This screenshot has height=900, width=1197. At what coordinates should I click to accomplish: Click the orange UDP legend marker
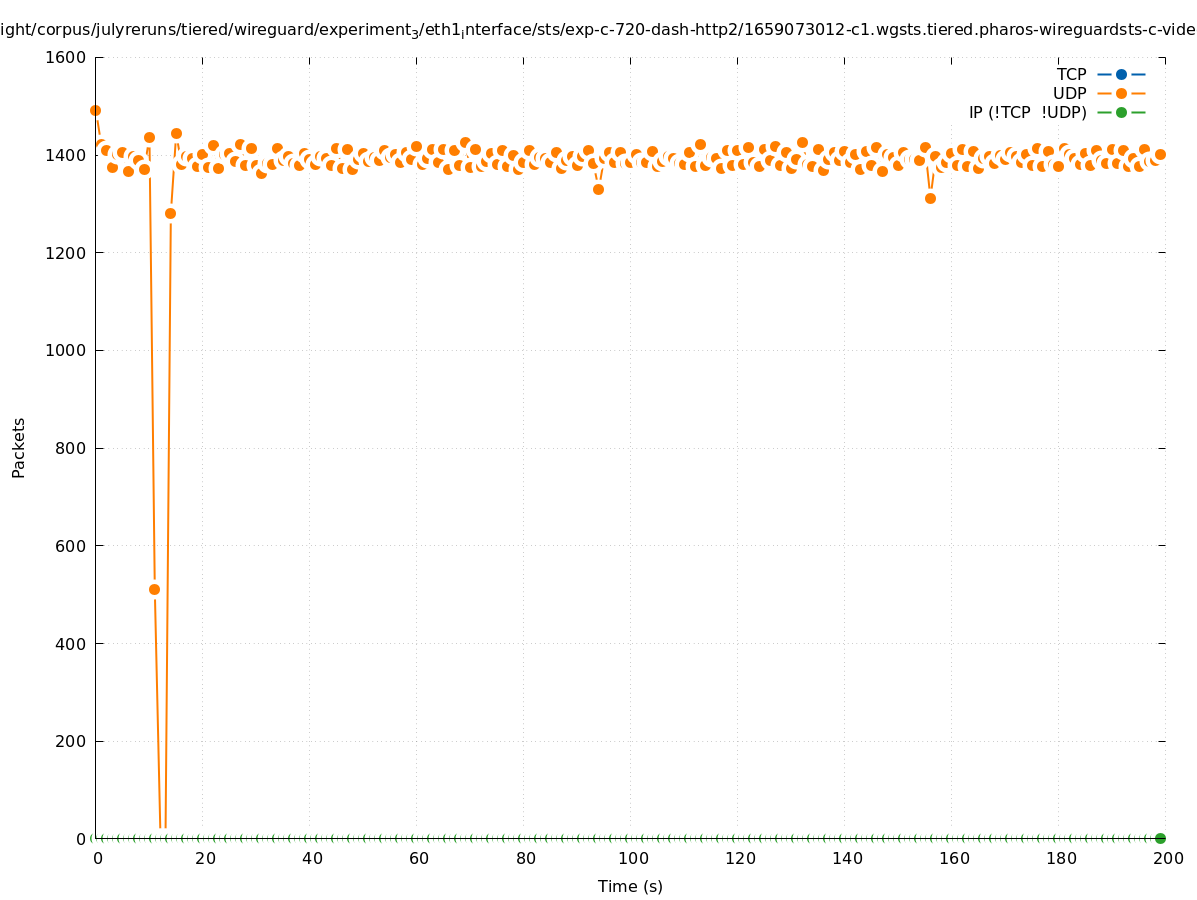1121,93
